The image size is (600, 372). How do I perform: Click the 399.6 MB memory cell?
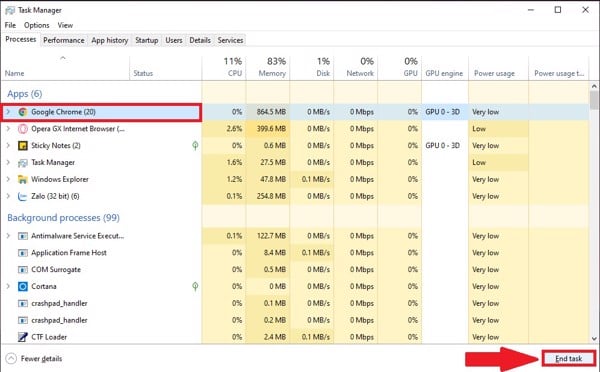[x=268, y=129]
